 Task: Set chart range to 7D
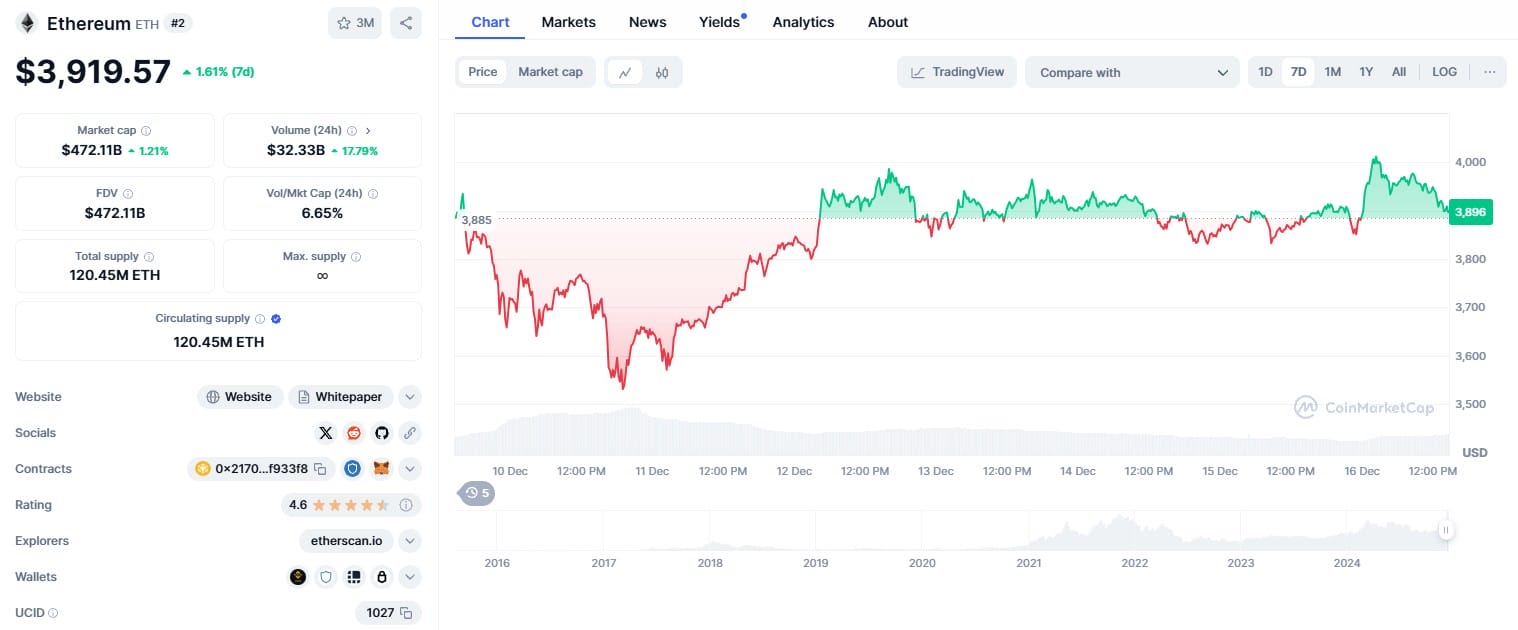pyautogui.click(x=1298, y=72)
